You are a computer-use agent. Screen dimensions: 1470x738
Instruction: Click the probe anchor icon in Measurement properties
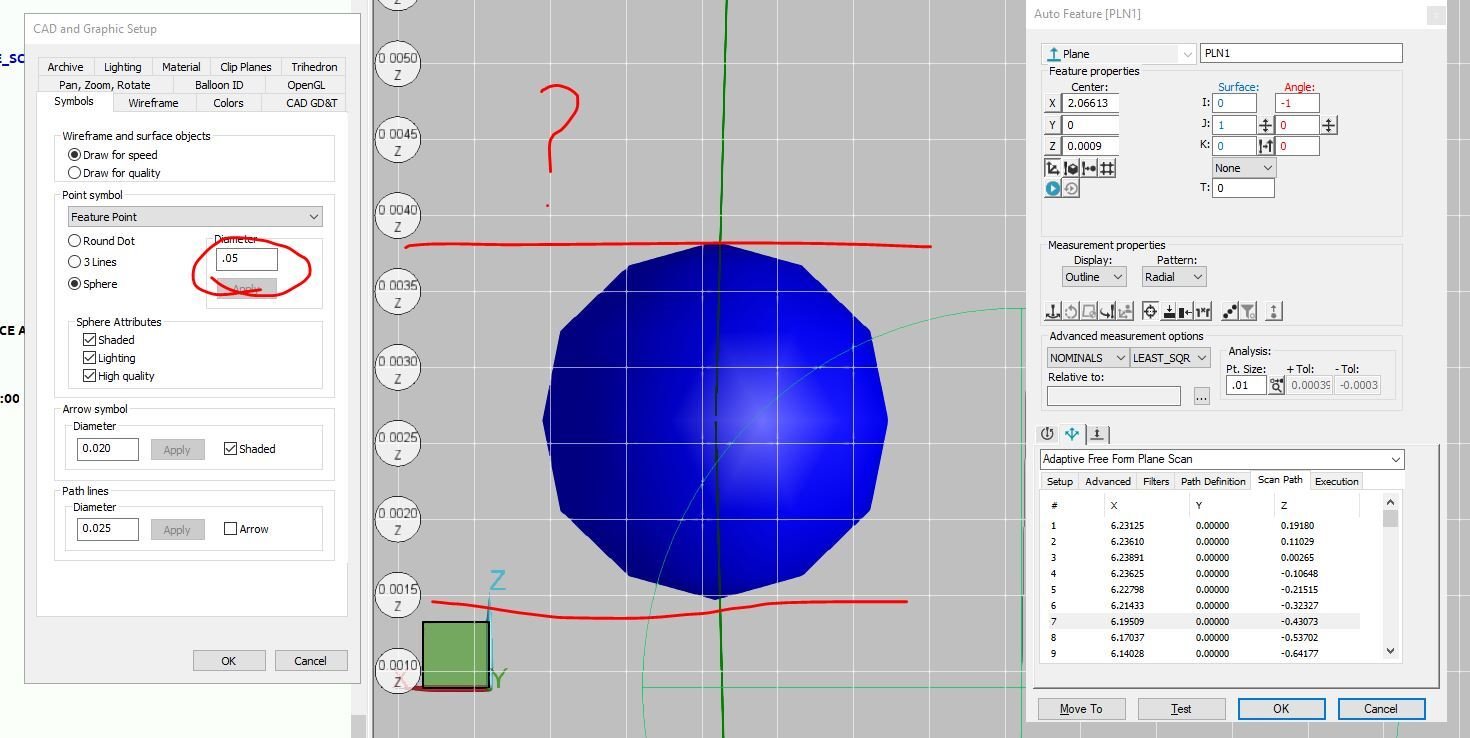(x=1053, y=312)
